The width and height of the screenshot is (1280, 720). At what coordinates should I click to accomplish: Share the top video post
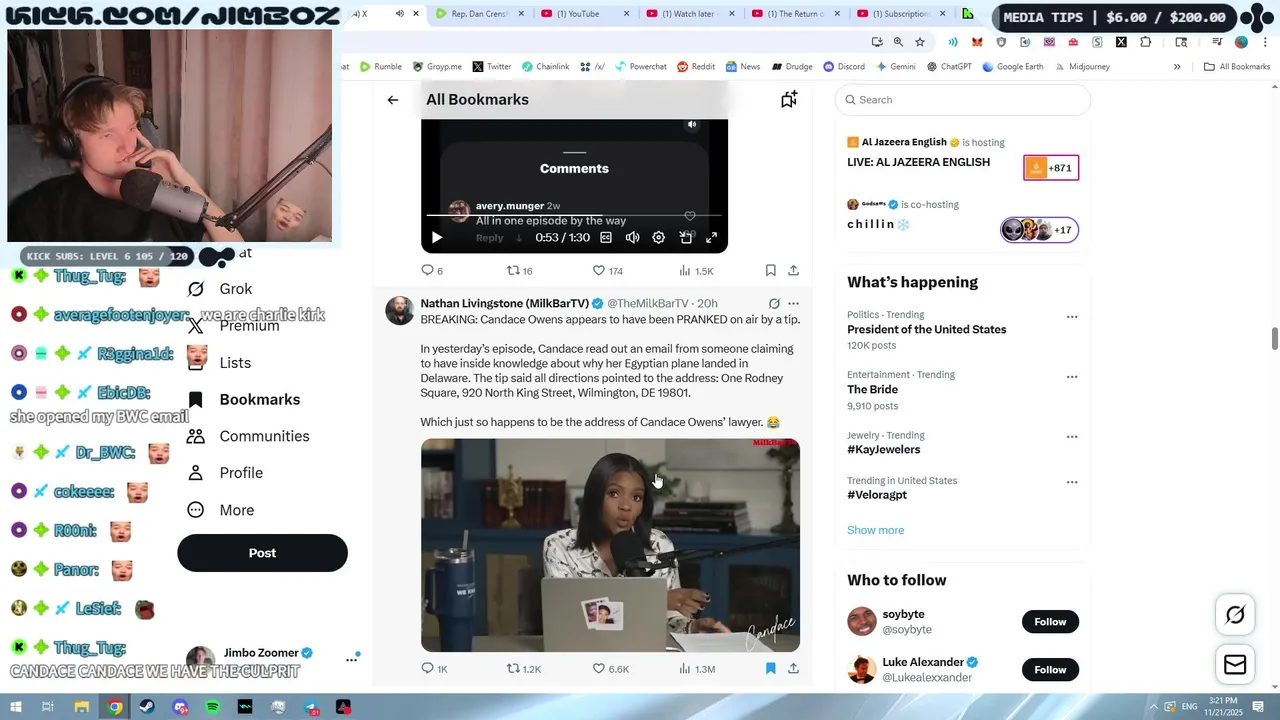tap(793, 270)
